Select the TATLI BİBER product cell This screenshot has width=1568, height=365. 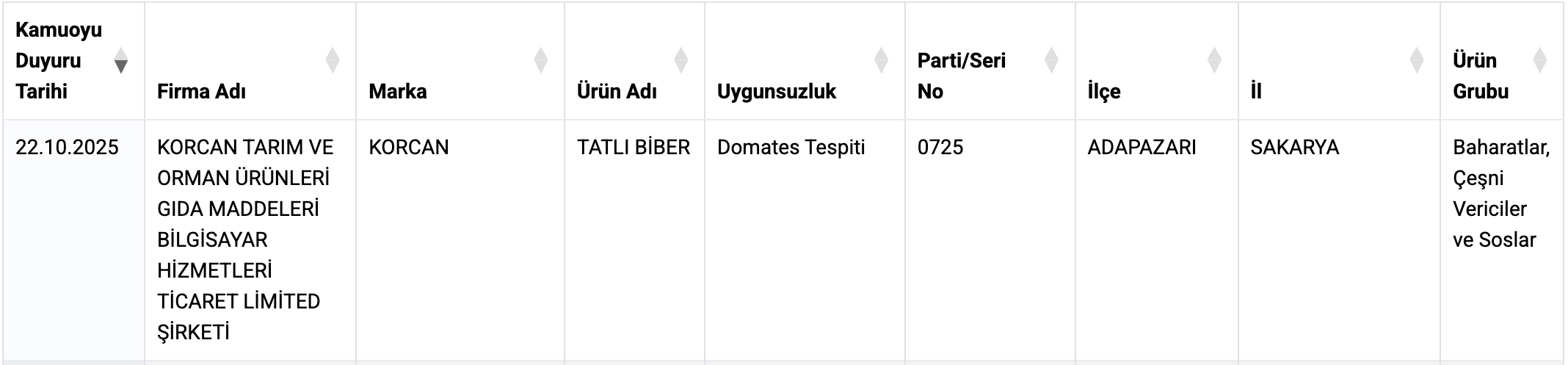click(x=634, y=148)
